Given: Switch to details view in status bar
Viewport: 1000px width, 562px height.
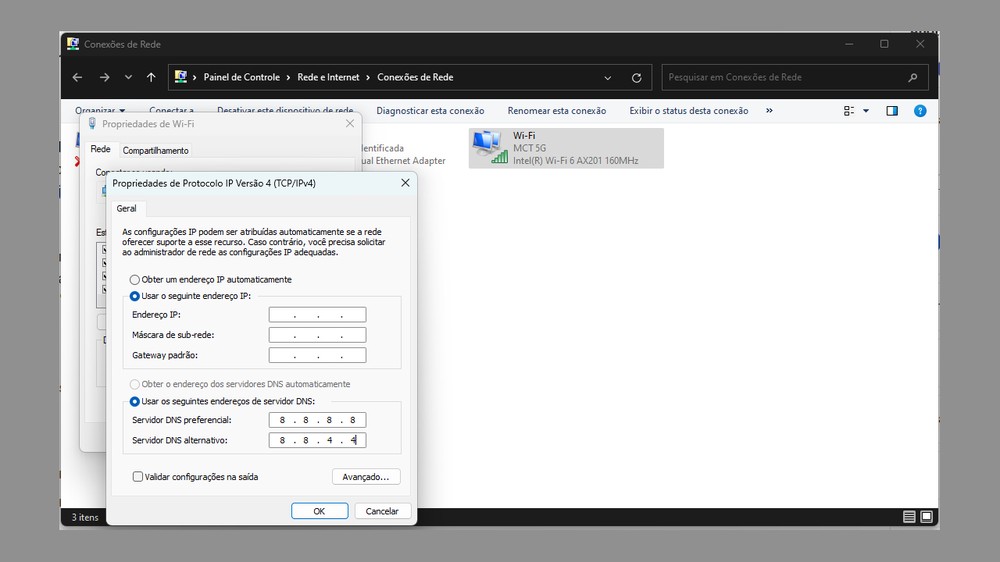Looking at the screenshot, I should [x=909, y=517].
